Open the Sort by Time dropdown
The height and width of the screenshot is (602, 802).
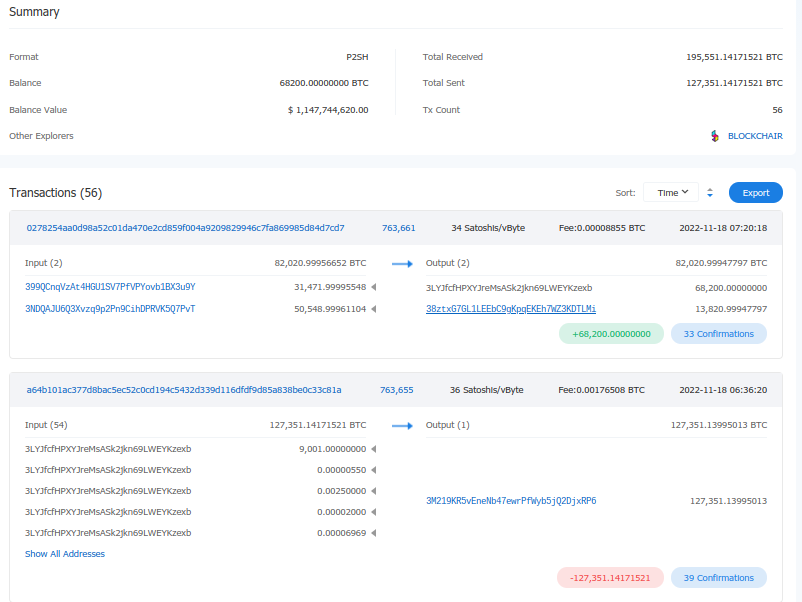coord(671,193)
